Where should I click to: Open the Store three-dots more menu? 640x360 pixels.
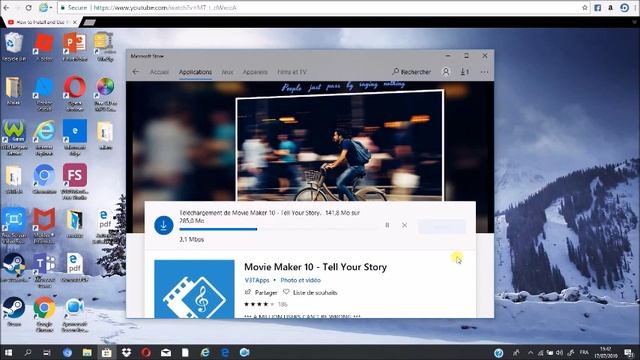coord(484,72)
